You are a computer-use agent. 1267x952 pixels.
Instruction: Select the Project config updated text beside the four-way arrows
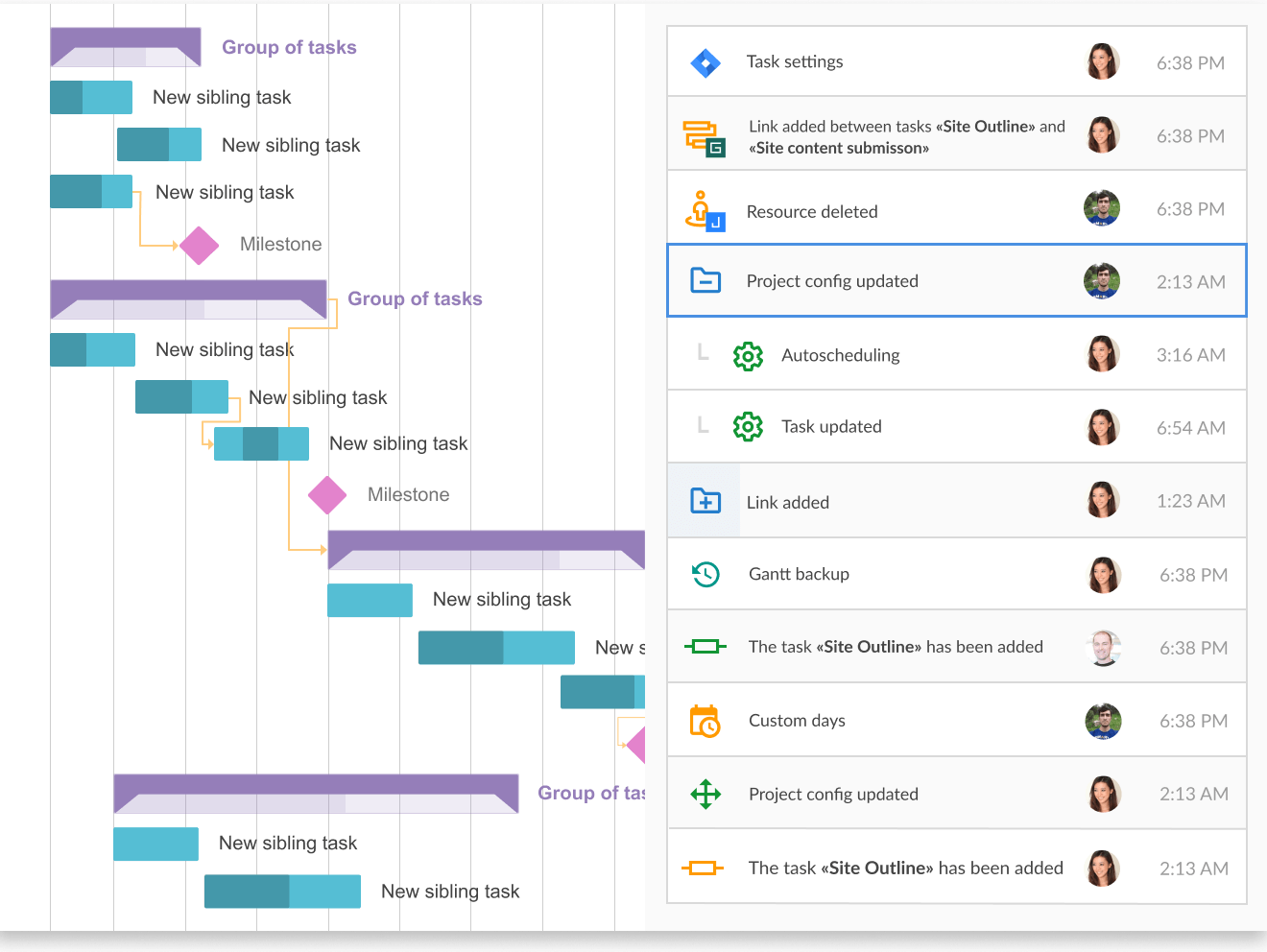click(833, 795)
